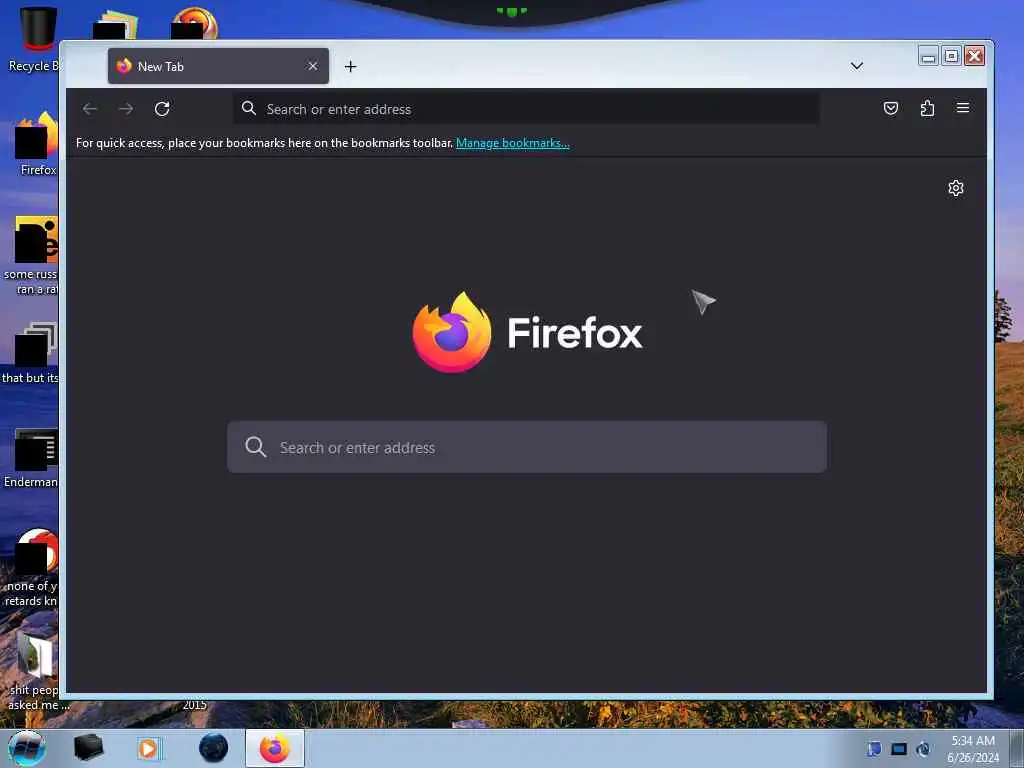Launch the media player taskbar icon

pyautogui.click(x=149, y=748)
